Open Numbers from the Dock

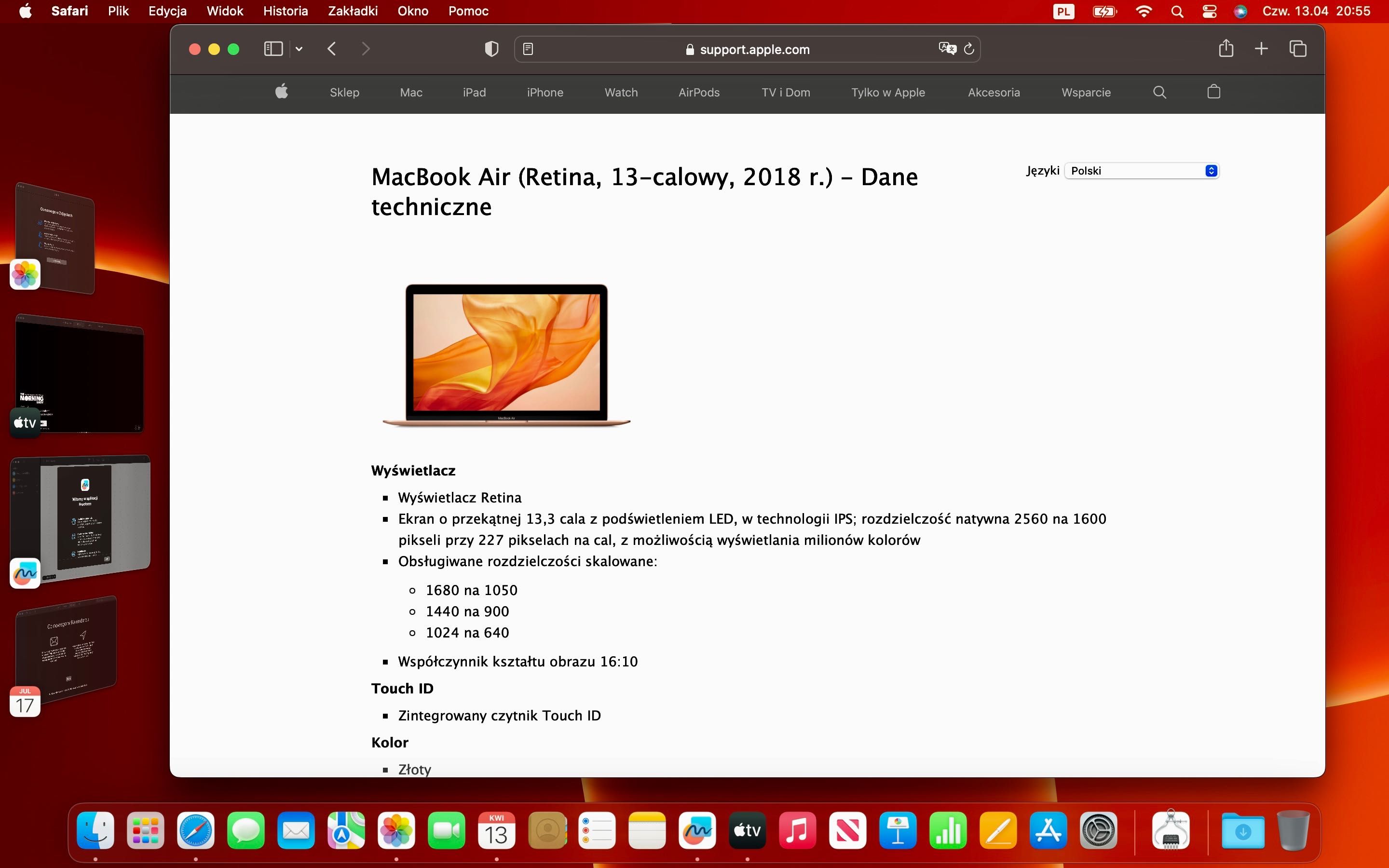point(948,830)
